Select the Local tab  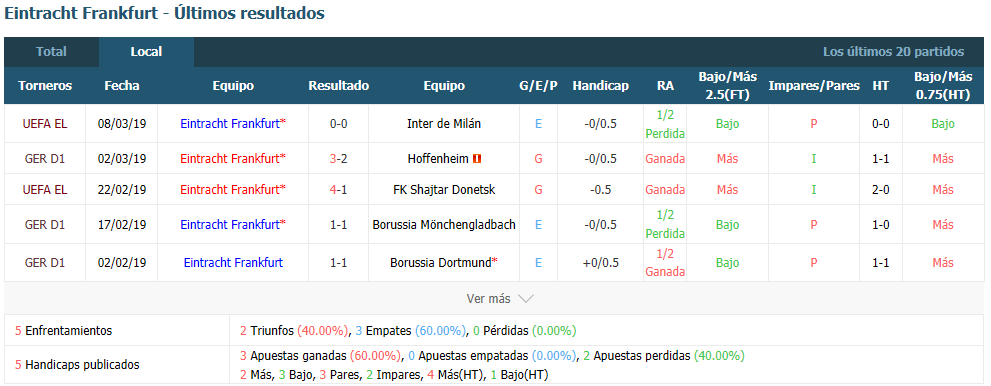point(147,52)
